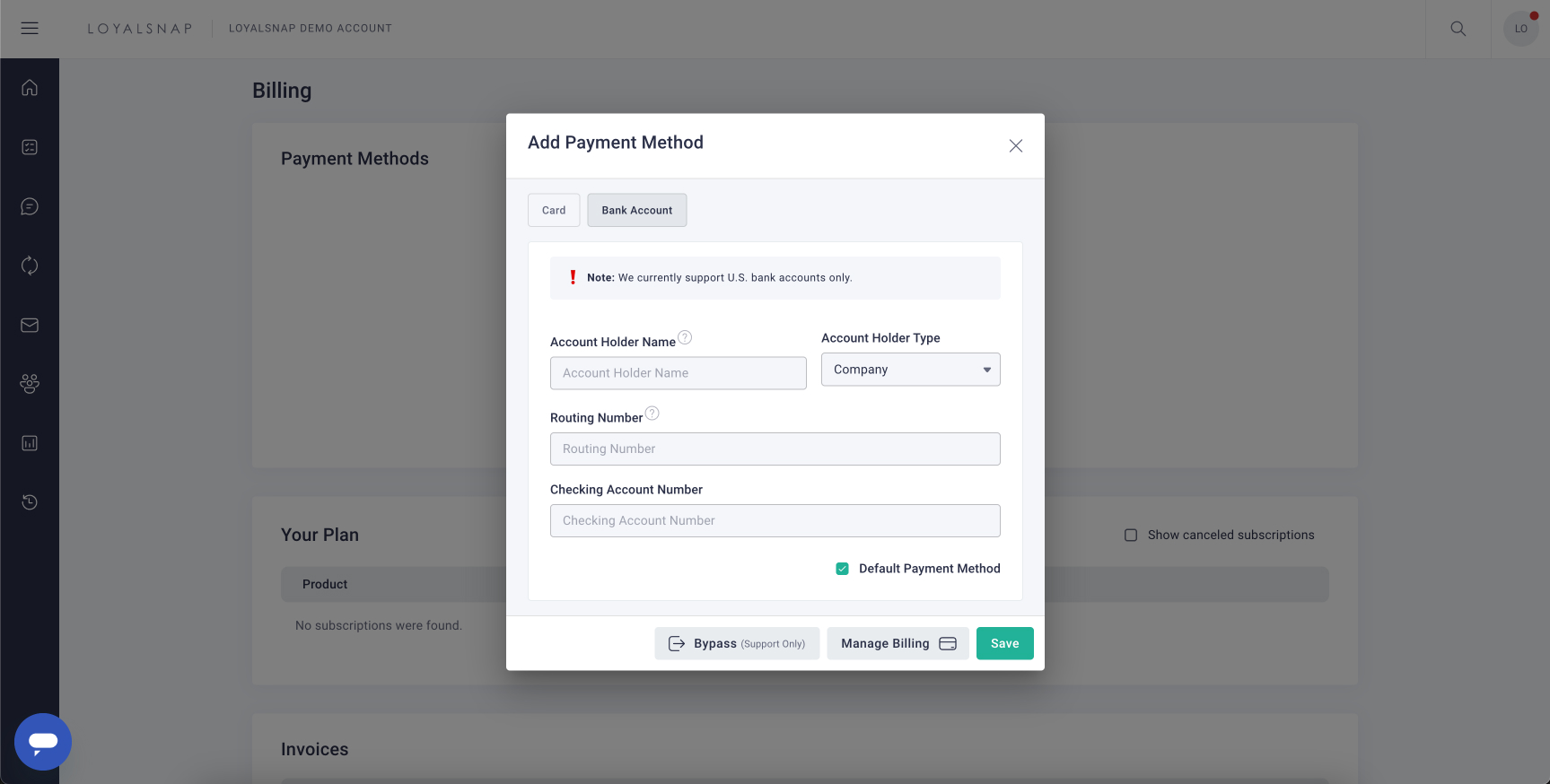Close the Add Payment Method dialog
This screenshot has height=784, width=1550.
(1016, 146)
